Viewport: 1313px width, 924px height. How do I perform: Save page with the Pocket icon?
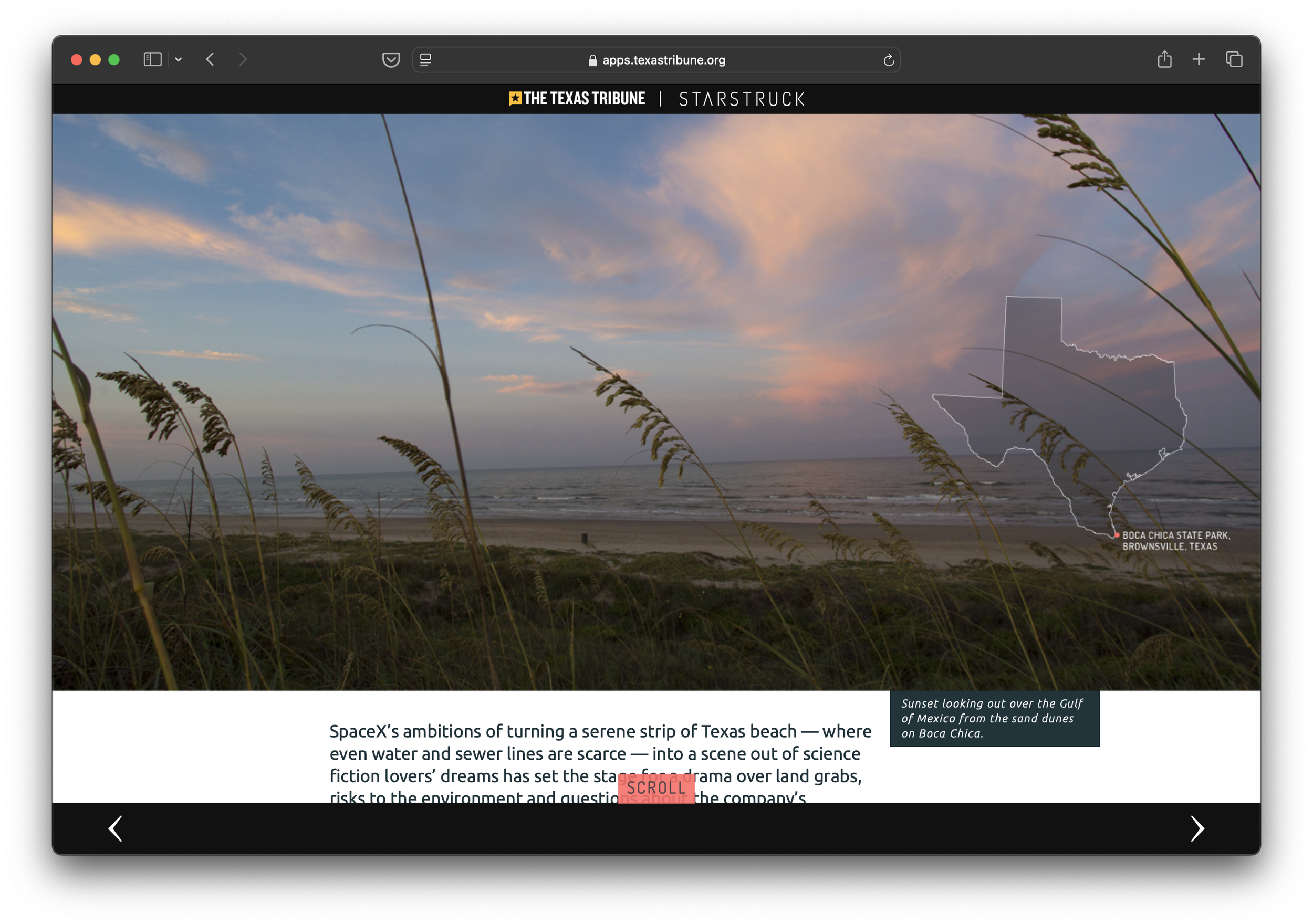click(x=391, y=59)
